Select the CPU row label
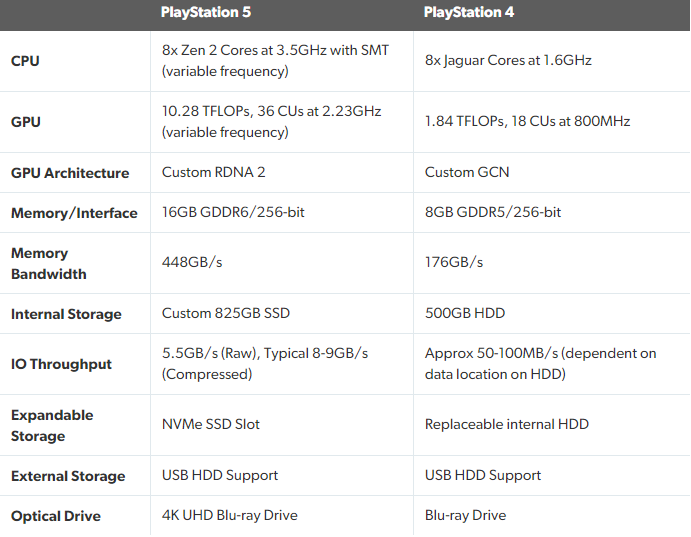This screenshot has width=691, height=537. point(25,60)
